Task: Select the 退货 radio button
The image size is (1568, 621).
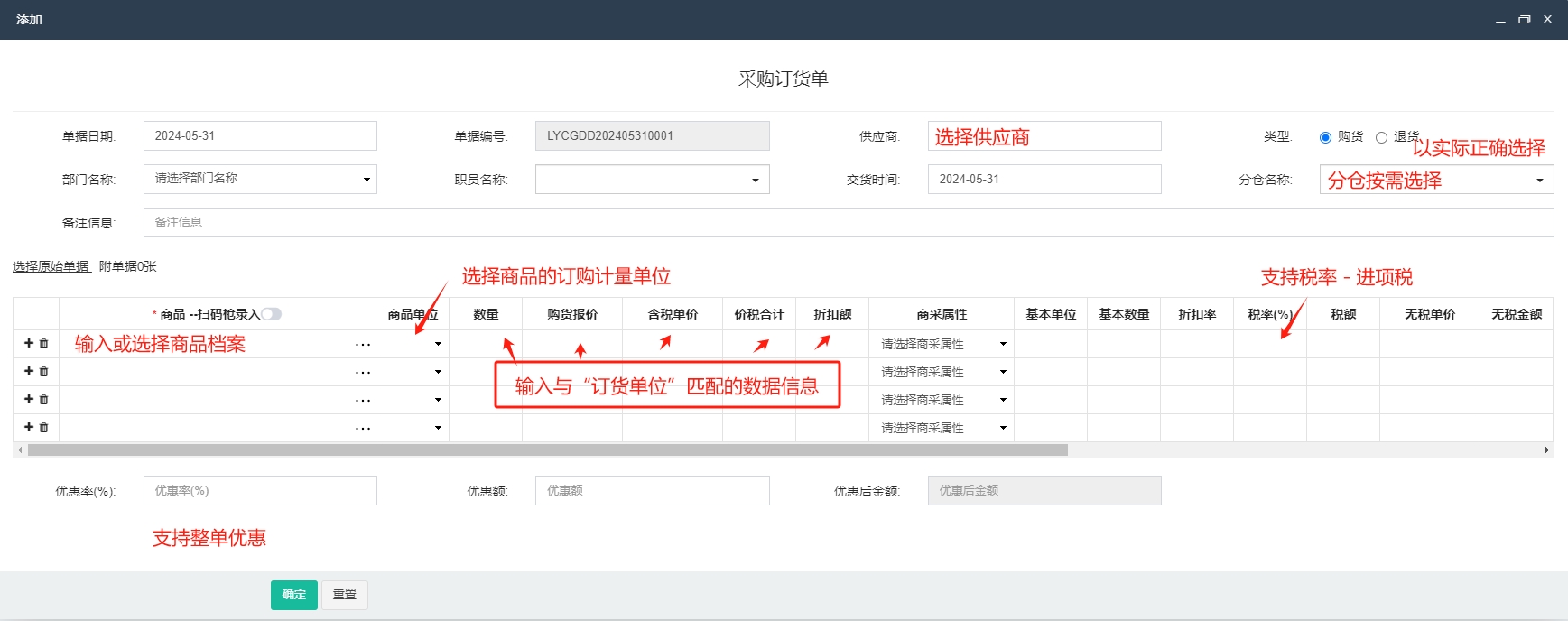Action: click(x=1381, y=137)
